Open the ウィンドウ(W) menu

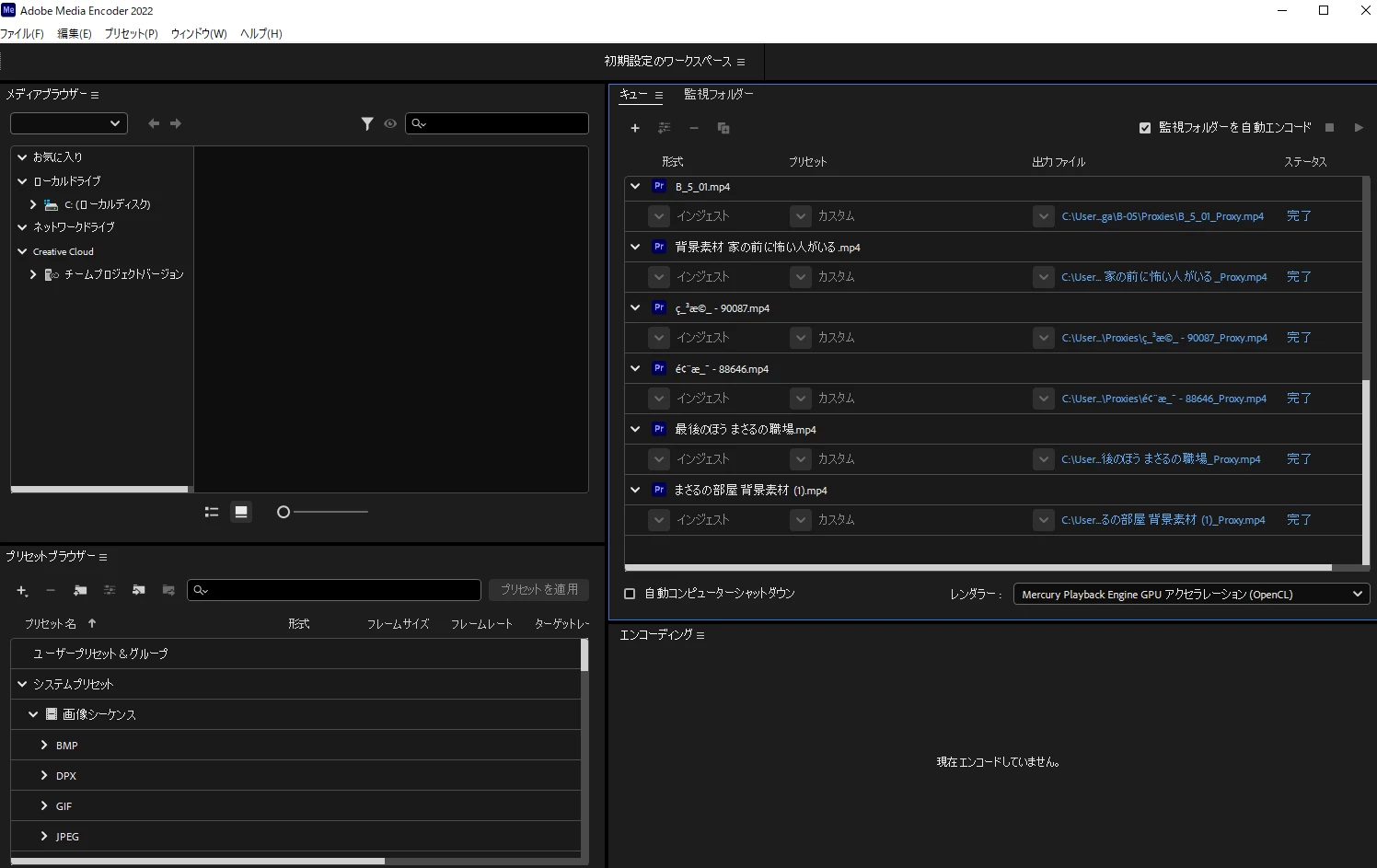click(x=199, y=33)
